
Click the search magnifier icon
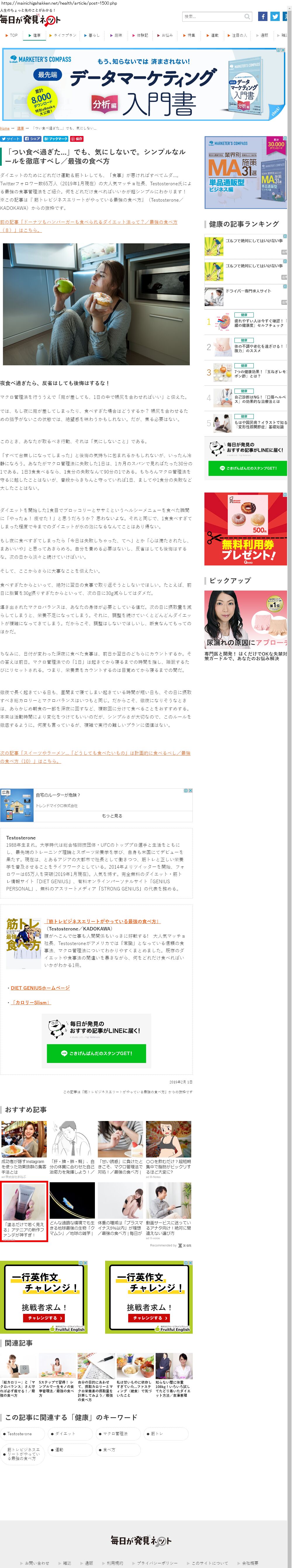248,16
